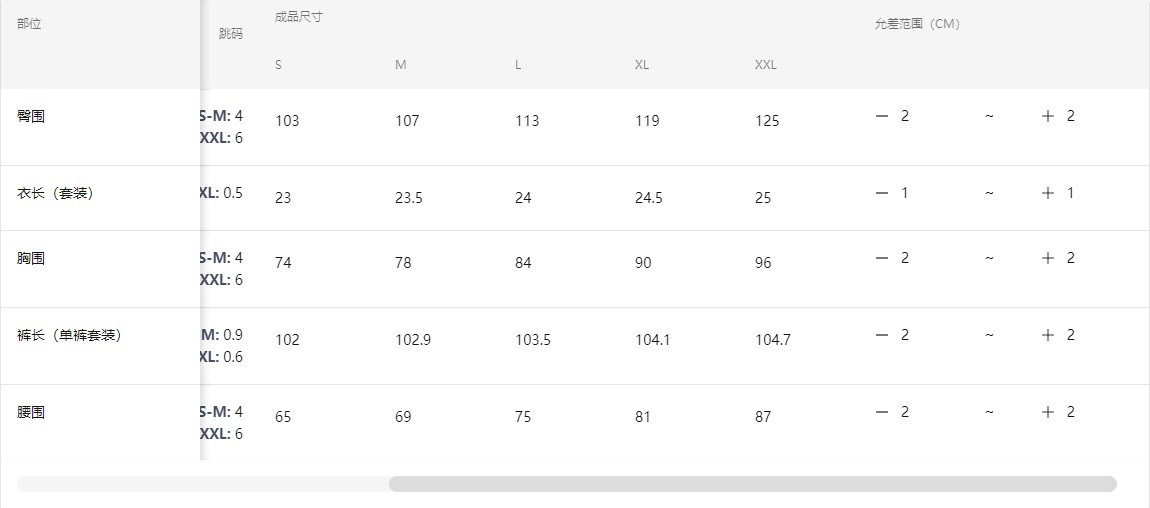This screenshot has width=1150, height=508.
Task: Click the 102.9 cell in the table
Action: (413, 340)
